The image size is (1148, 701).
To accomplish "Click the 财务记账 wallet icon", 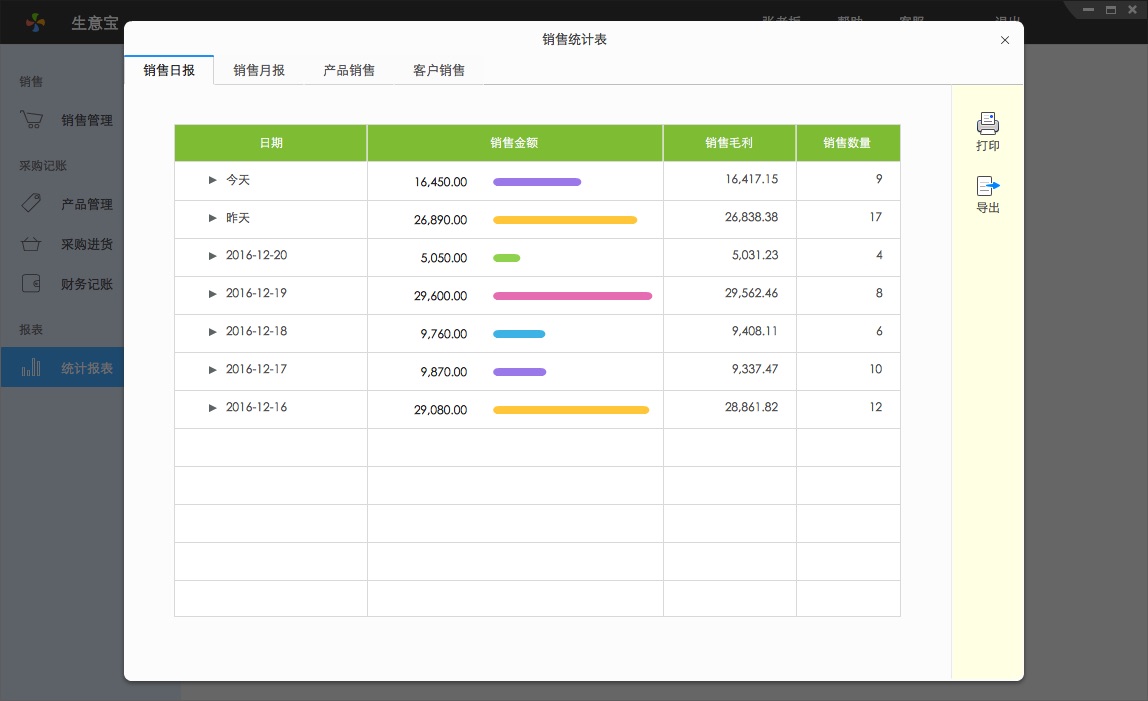I will [31, 284].
